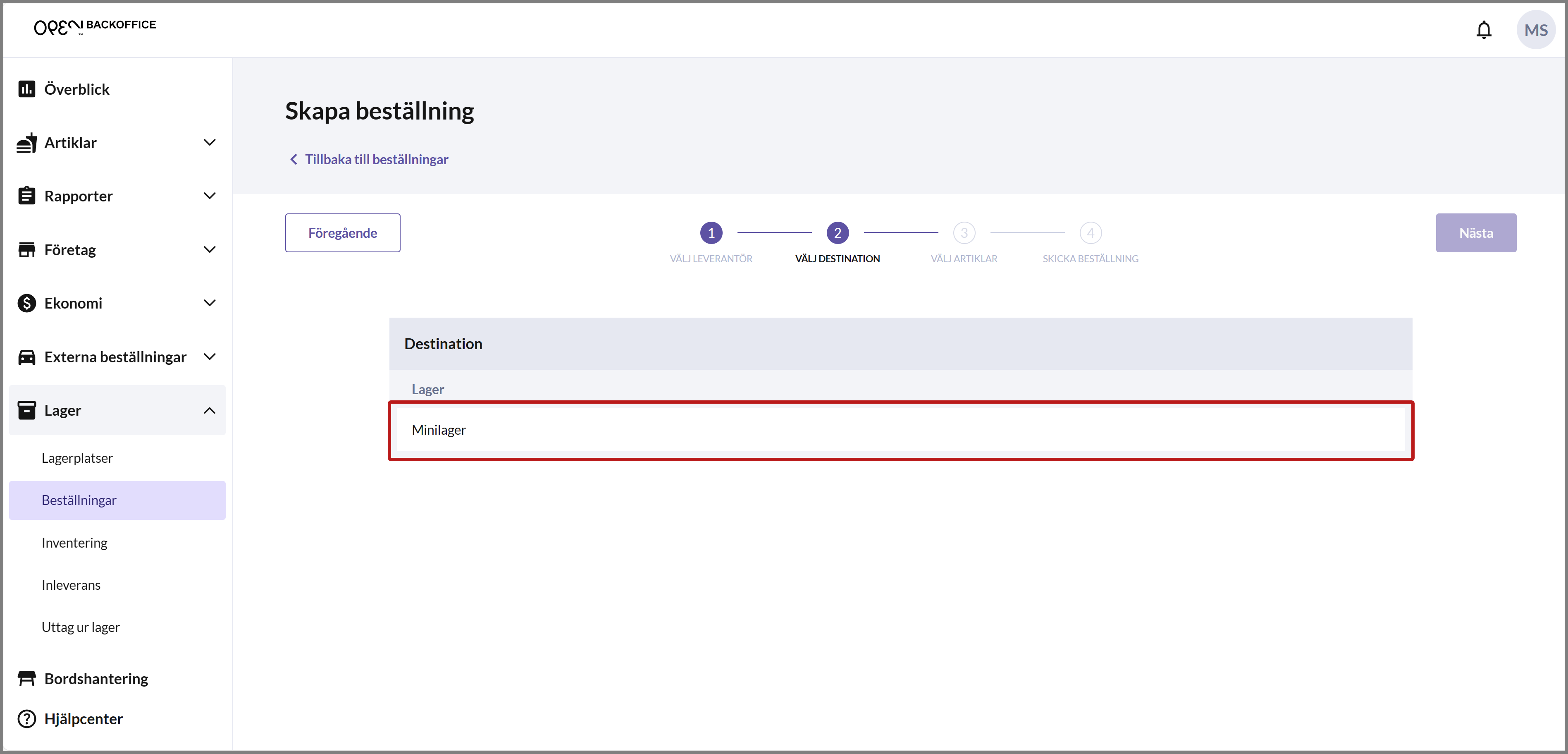This screenshot has height=754, width=1568.
Task: Click the Lager archive box icon
Action: (26, 410)
